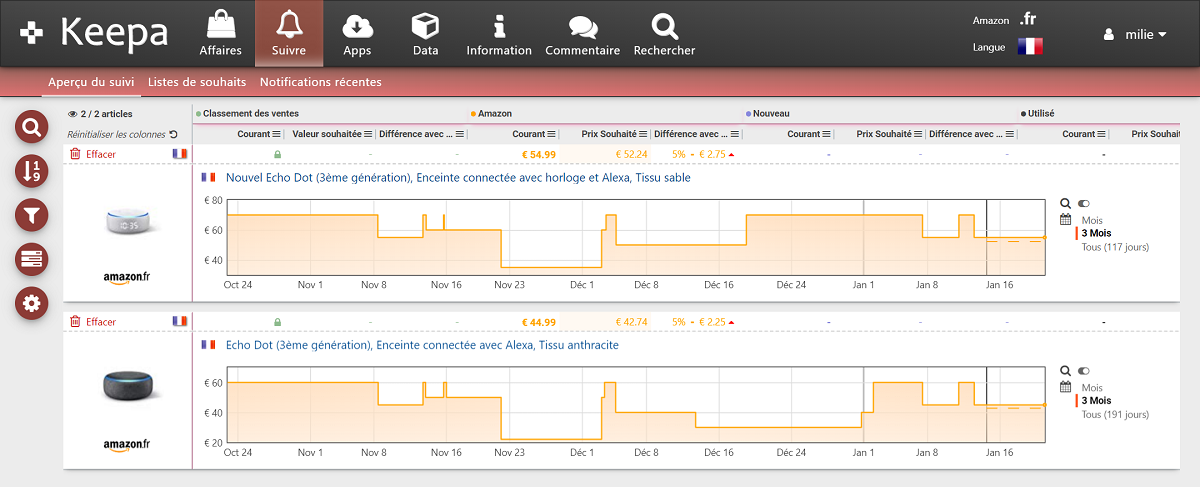The height and width of the screenshot is (487, 1200).
Task: Flip the toggle switch beside the Tissu sable chart
Action: (x=1084, y=204)
